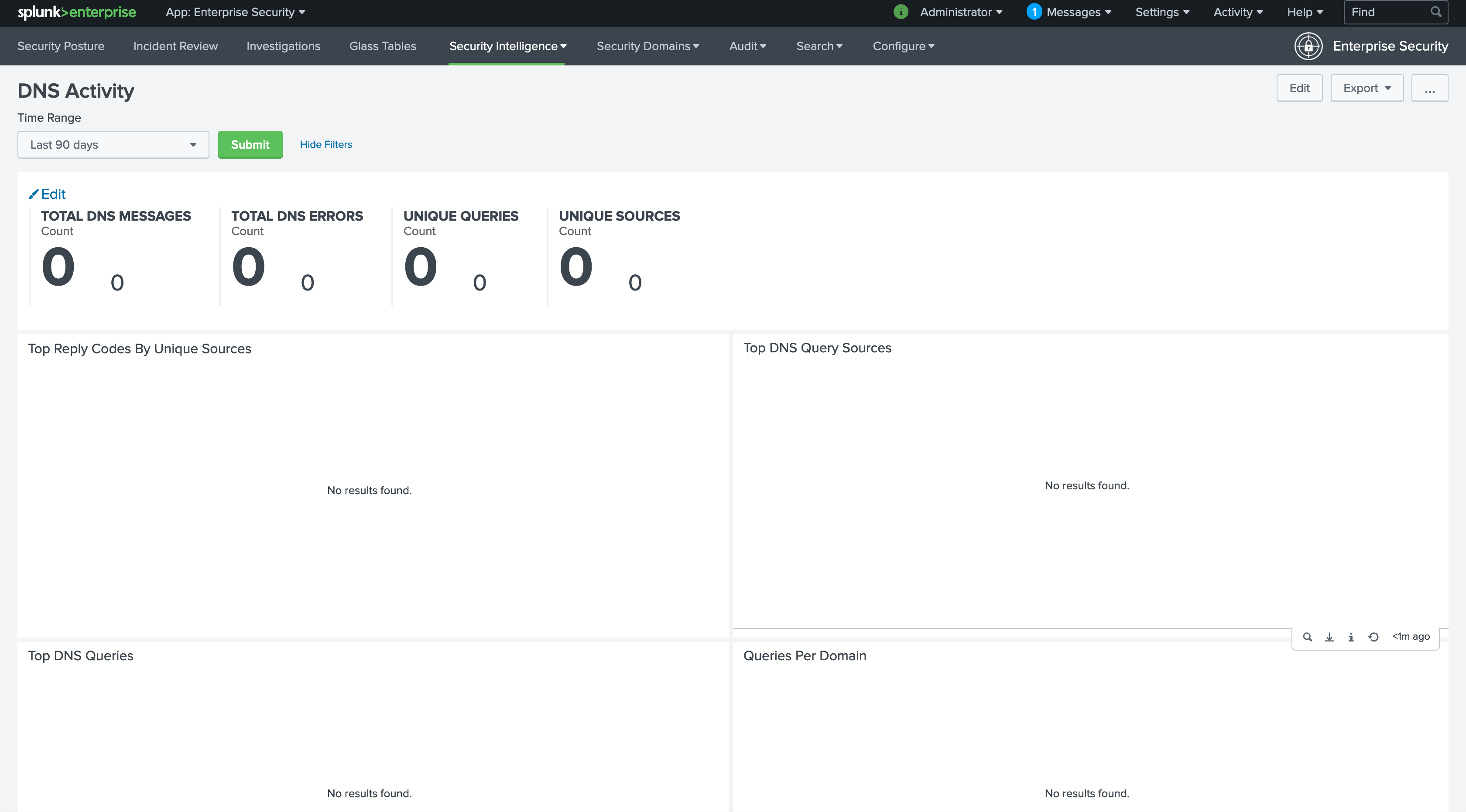Click the splunk>enterprise logo
Image resolution: width=1466 pixels, height=812 pixels.
[77, 12]
